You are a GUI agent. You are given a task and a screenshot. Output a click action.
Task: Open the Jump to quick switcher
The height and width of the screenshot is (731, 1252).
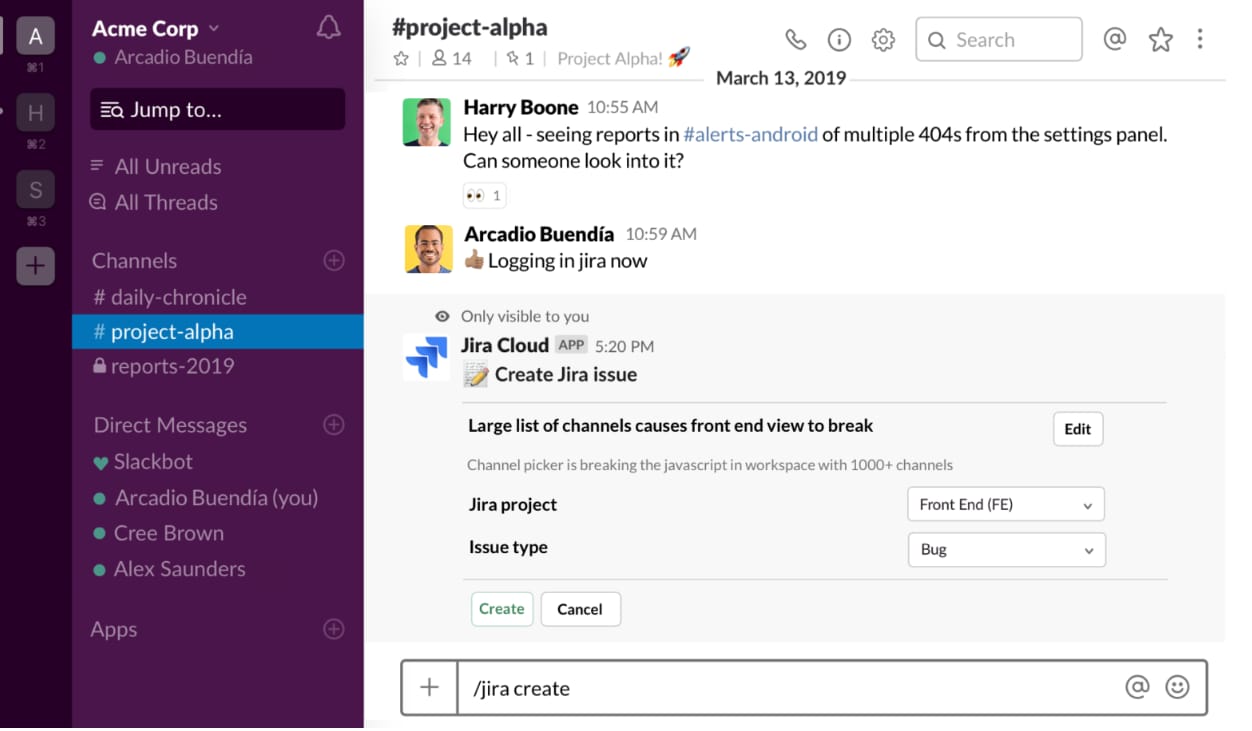point(218,110)
